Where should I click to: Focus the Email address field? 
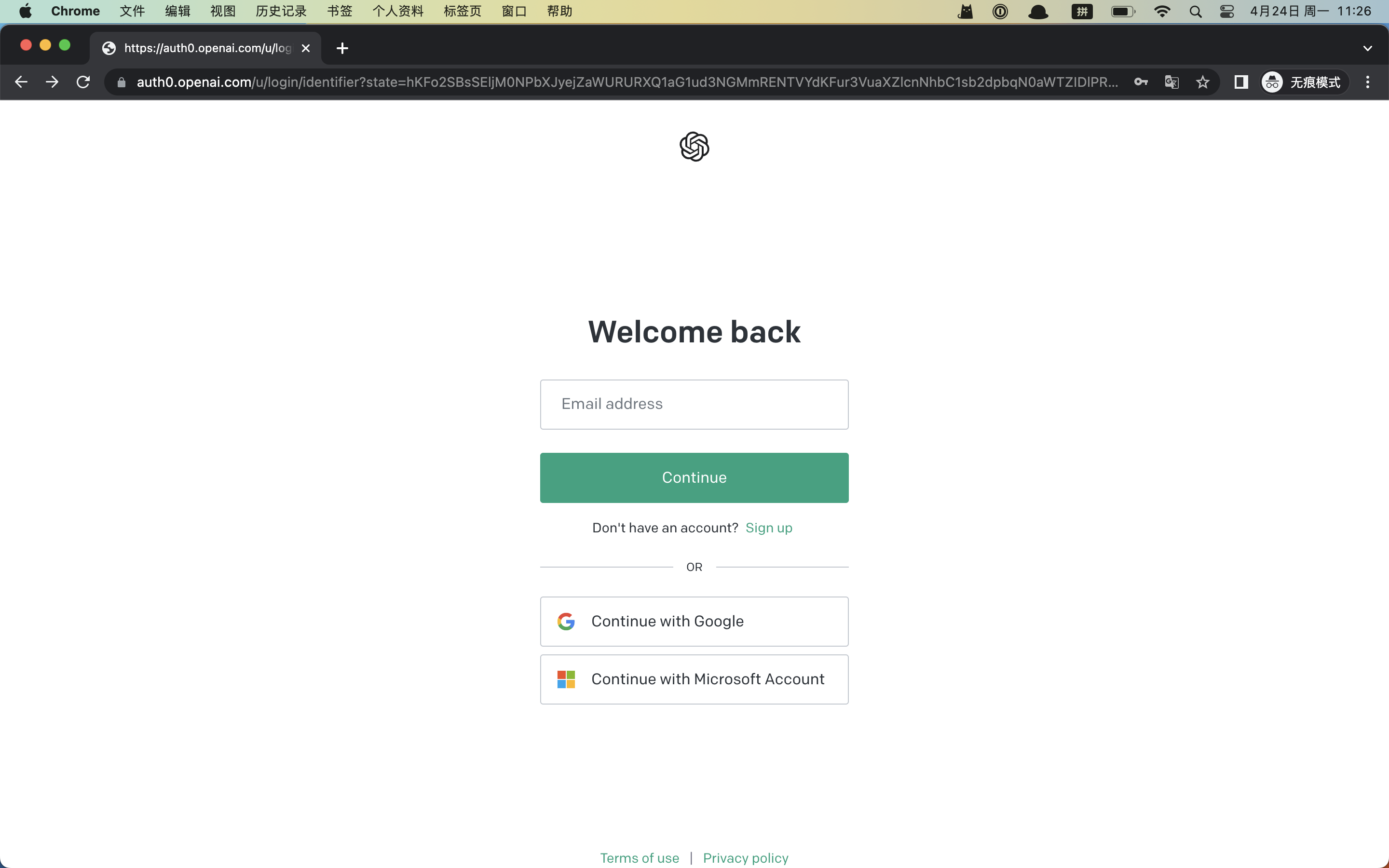694,404
